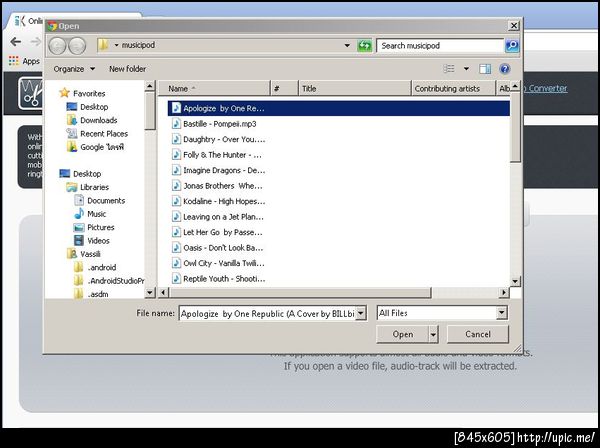Select Jonas Brothers Whe... file
This screenshot has height=448, width=600.
point(218,186)
